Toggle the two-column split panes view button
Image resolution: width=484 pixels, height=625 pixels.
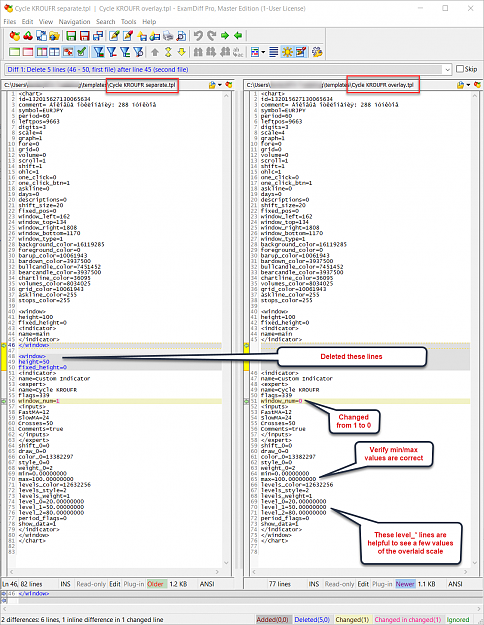(41, 52)
